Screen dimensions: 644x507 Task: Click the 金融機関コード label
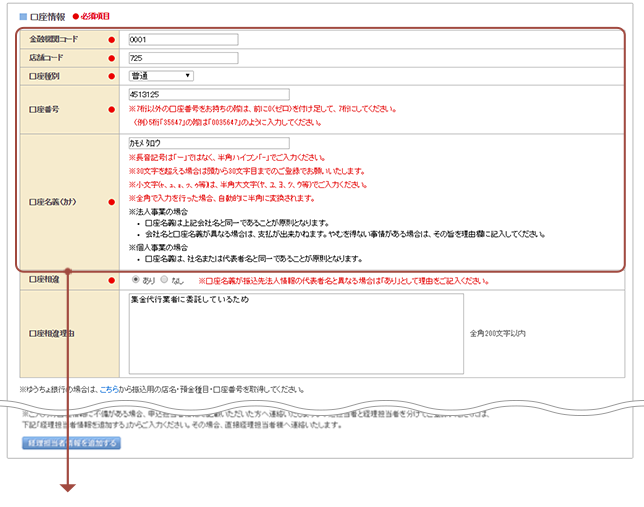[53, 39]
